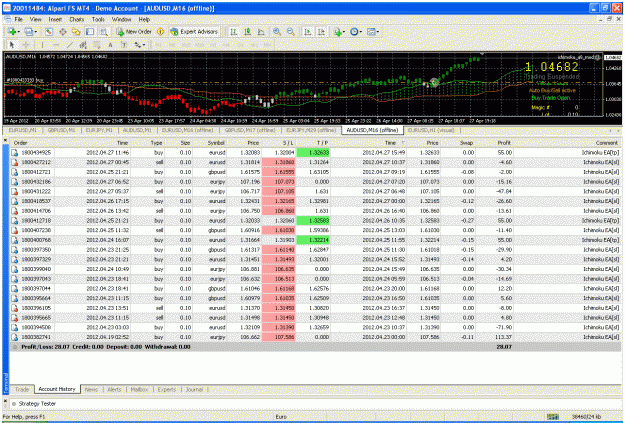This screenshot has width=625, height=423.
Task: Select order 1800382741 row
Action: 315,337
